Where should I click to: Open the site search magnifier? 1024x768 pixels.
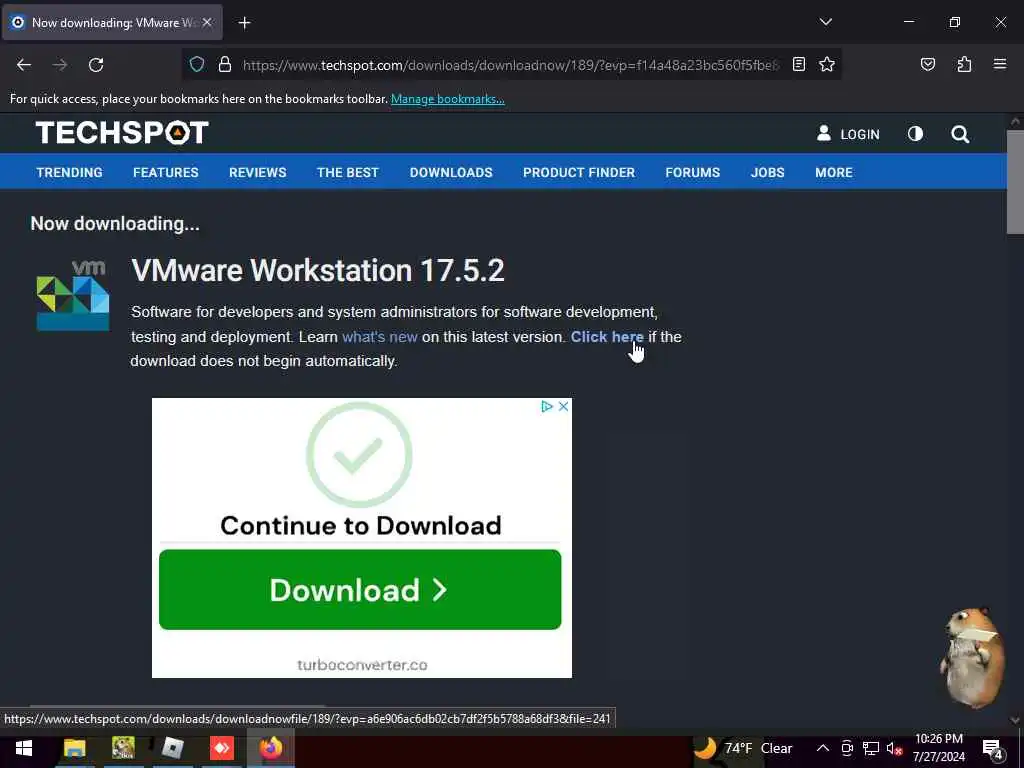click(960, 135)
